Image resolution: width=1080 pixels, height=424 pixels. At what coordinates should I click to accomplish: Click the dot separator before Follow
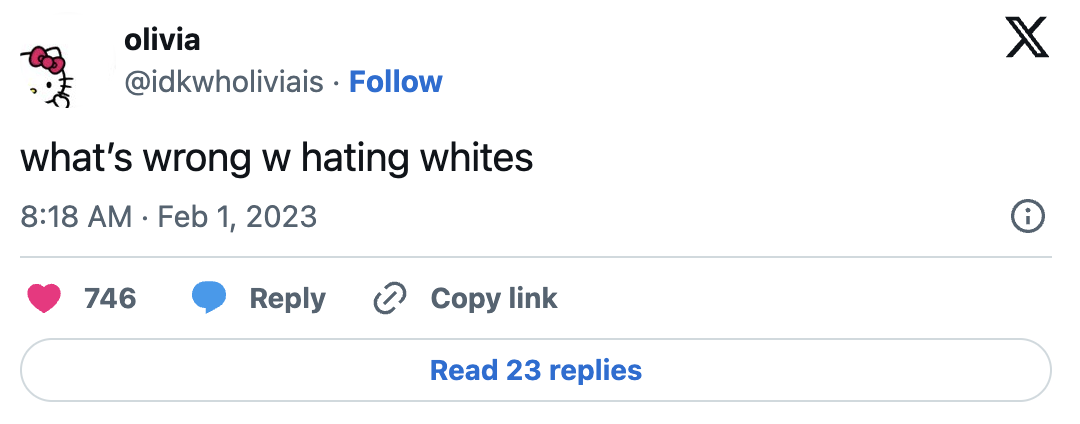point(336,82)
